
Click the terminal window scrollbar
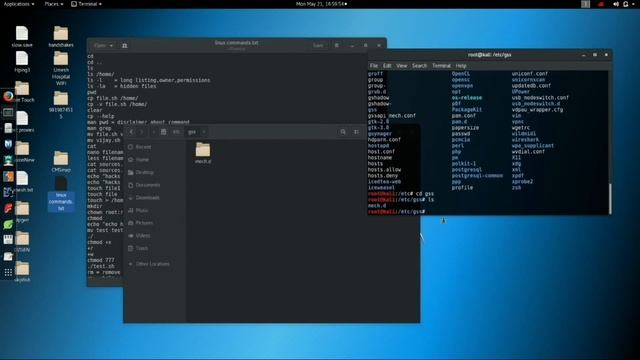point(610,198)
